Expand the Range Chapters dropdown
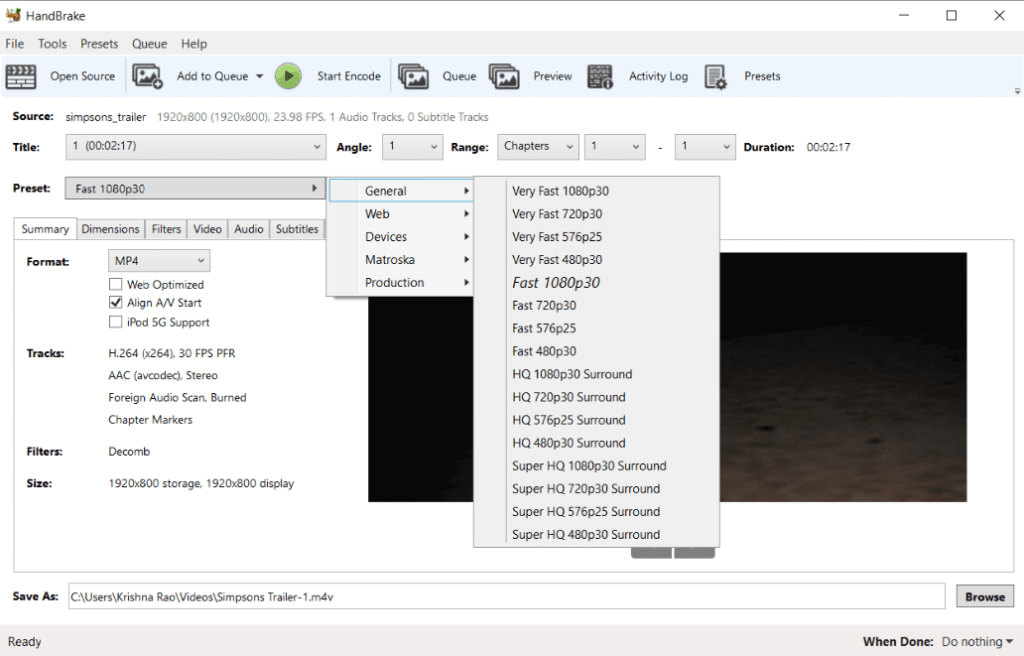Image resolution: width=1024 pixels, height=656 pixels. tap(538, 147)
